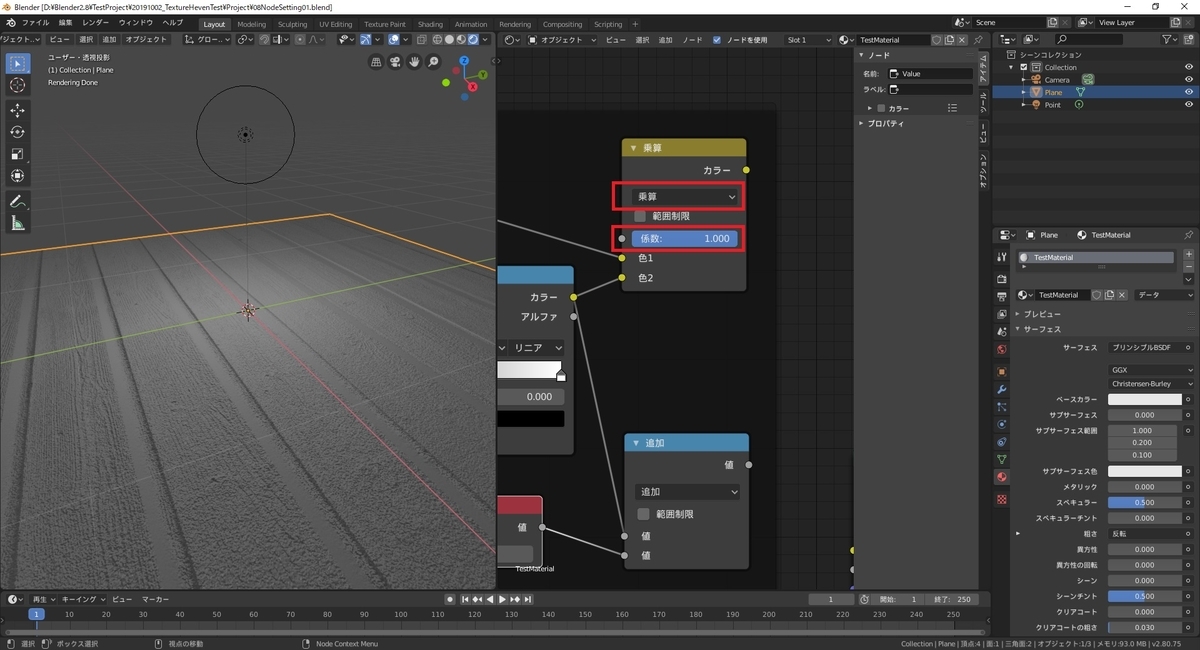Open the Physics properties tab icon
Image resolution: width=1200 pixels, height=650 pixels.
tap(1002, 424)
